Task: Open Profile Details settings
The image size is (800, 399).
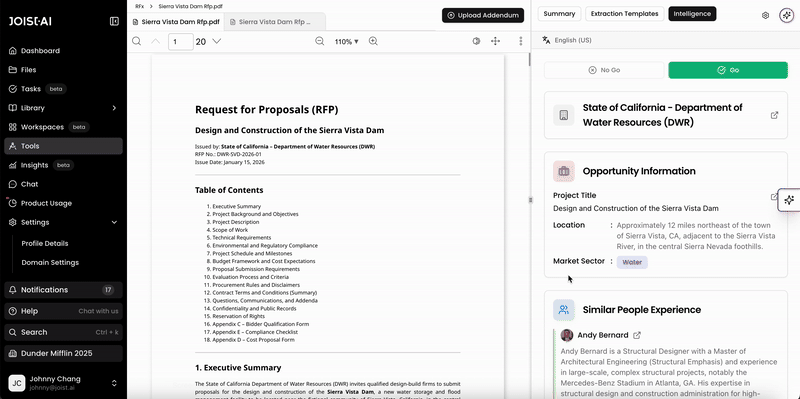Action: pos(45,243)
